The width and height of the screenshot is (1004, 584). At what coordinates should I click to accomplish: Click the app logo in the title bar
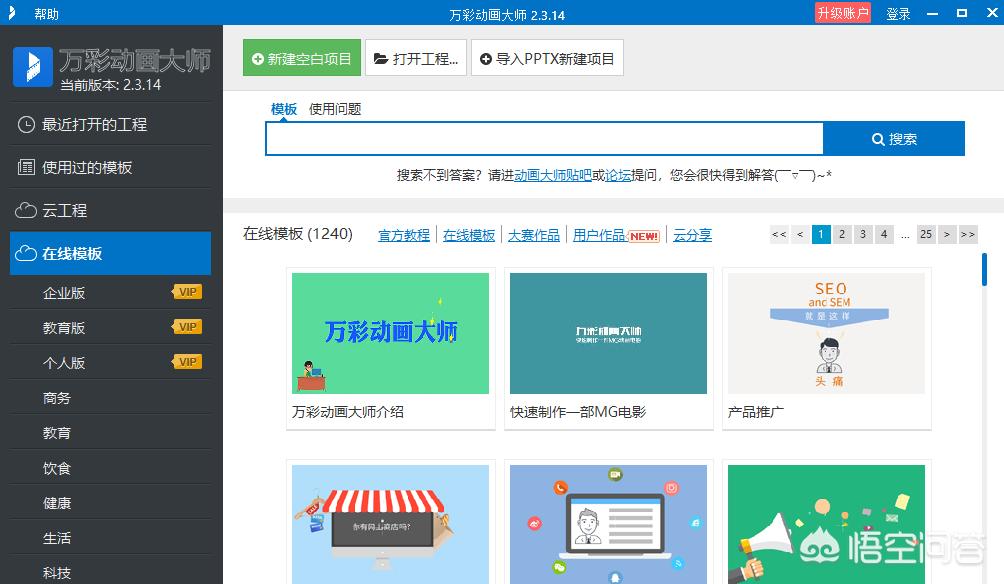(12, 13)
